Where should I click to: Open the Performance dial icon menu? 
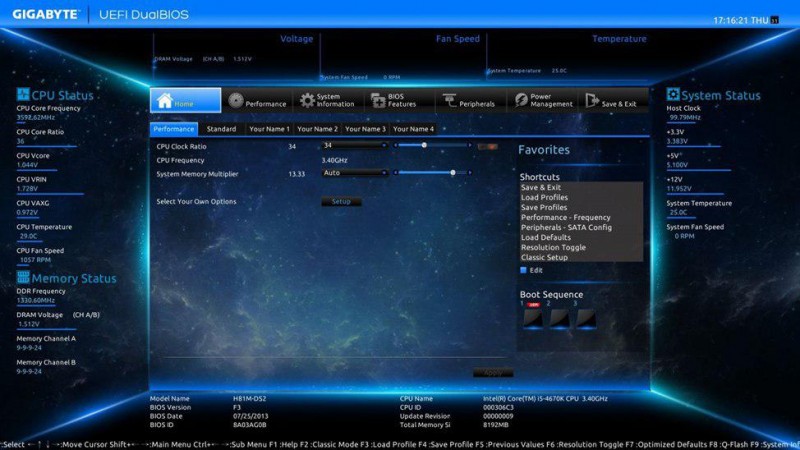point(235,101)
